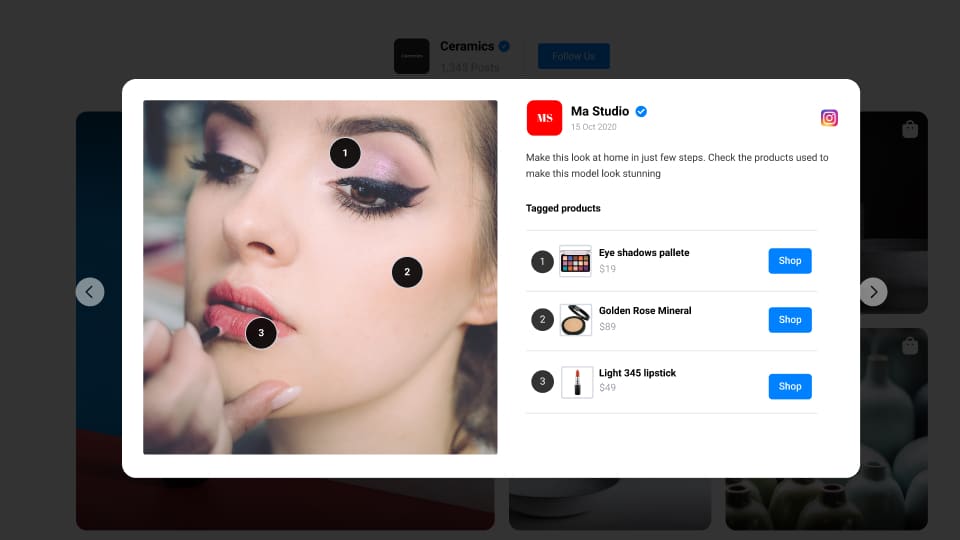Select hotspot 1 on the eyelid
The height and width of the screenshot is (540, 960).
(345, 153)
